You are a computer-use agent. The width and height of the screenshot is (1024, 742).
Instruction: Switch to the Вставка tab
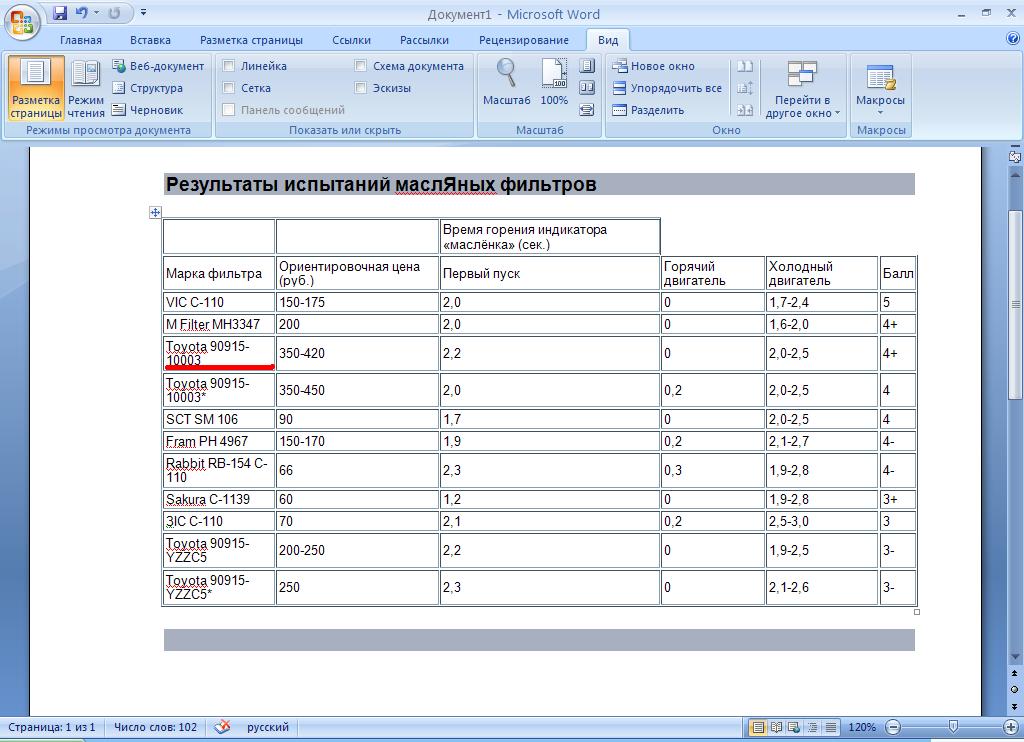pyautogui.click(x=150, y=40)
